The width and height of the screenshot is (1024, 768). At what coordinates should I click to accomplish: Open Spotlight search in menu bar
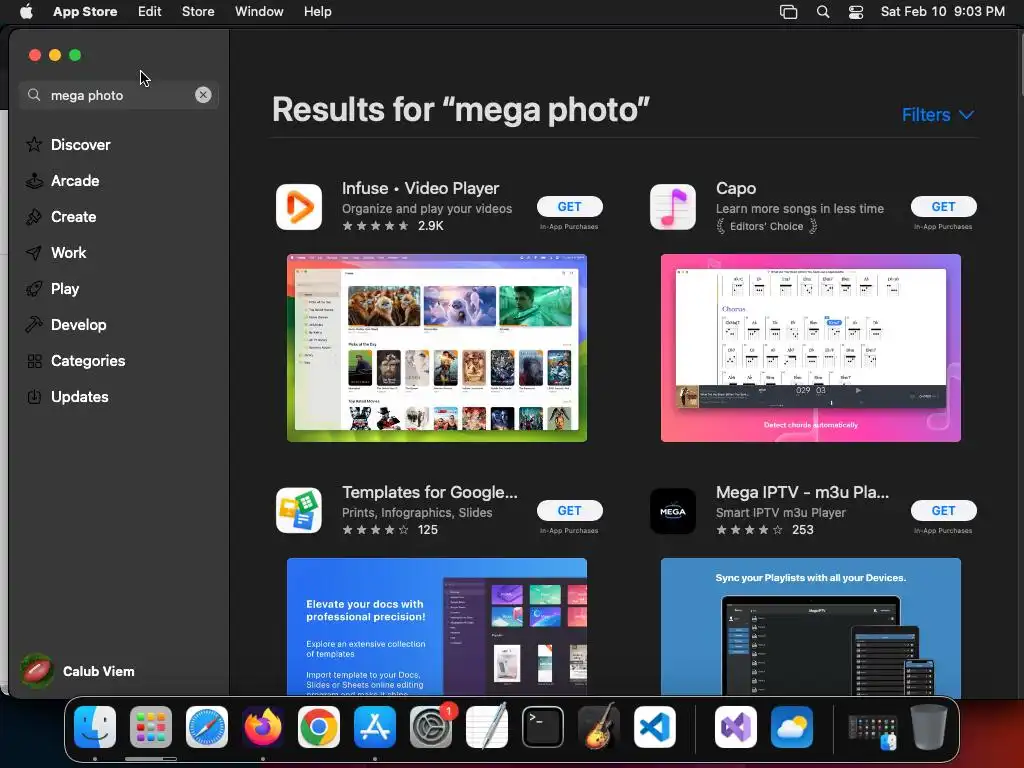(x=823, y=12)
